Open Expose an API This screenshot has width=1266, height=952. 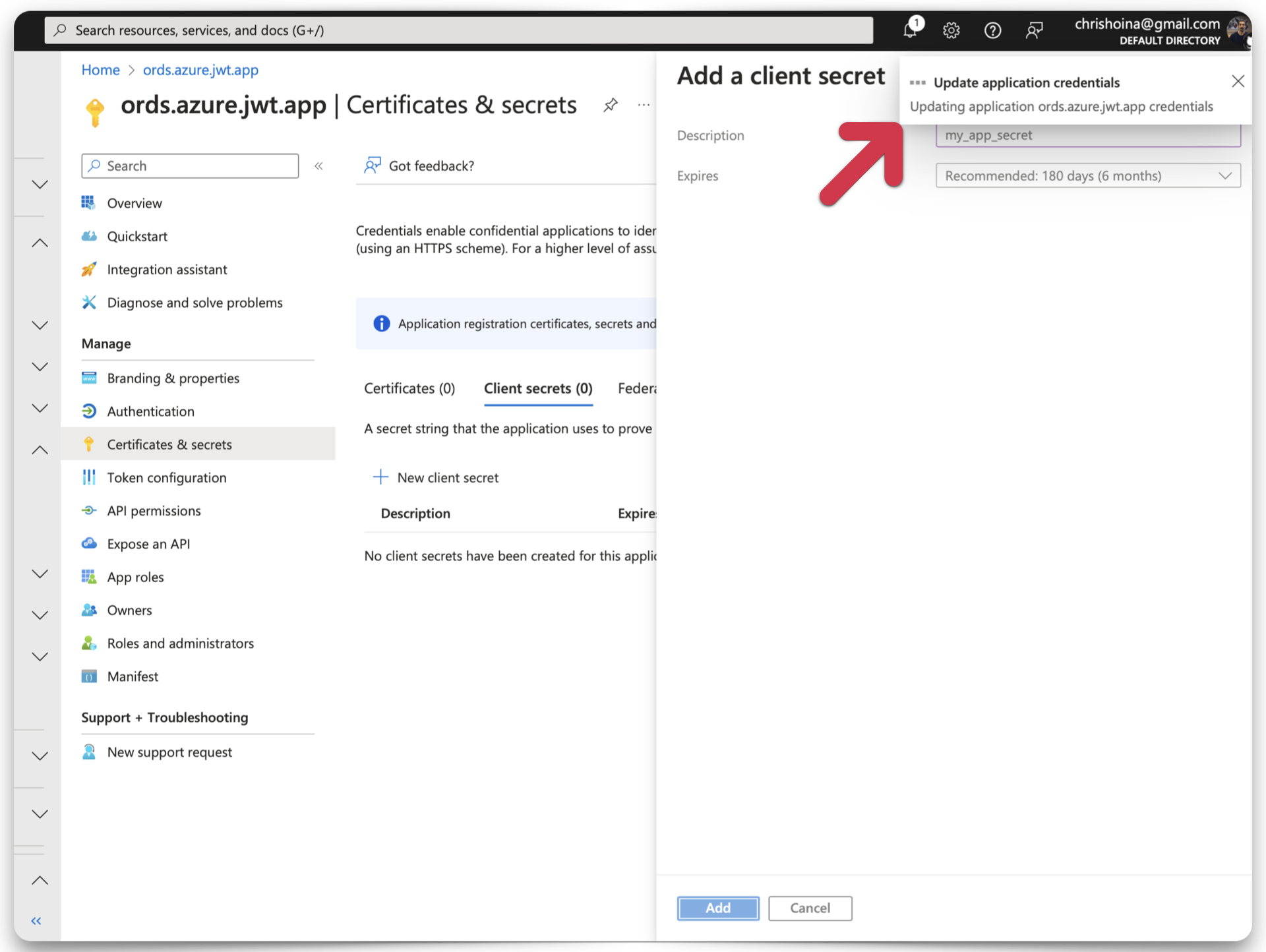[x=148, y=543]
